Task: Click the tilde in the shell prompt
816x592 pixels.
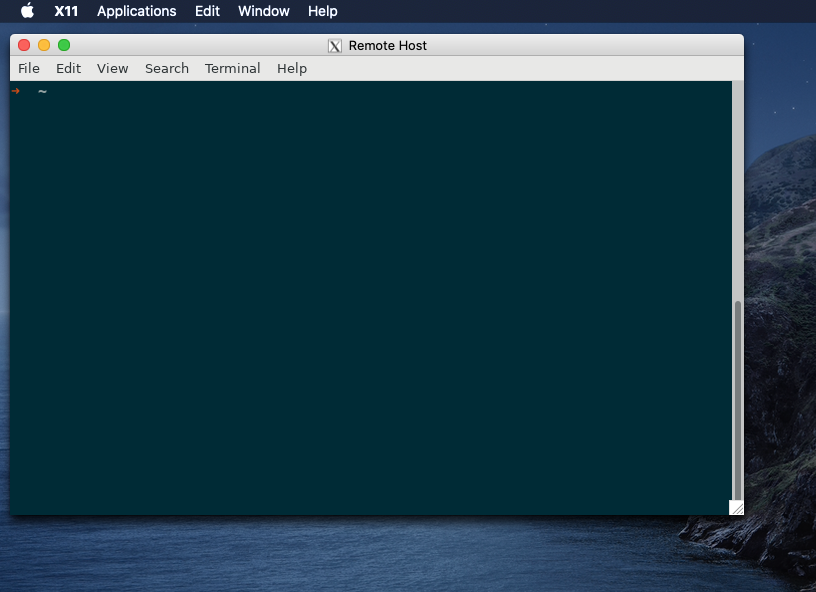Action: pos(42,92)
